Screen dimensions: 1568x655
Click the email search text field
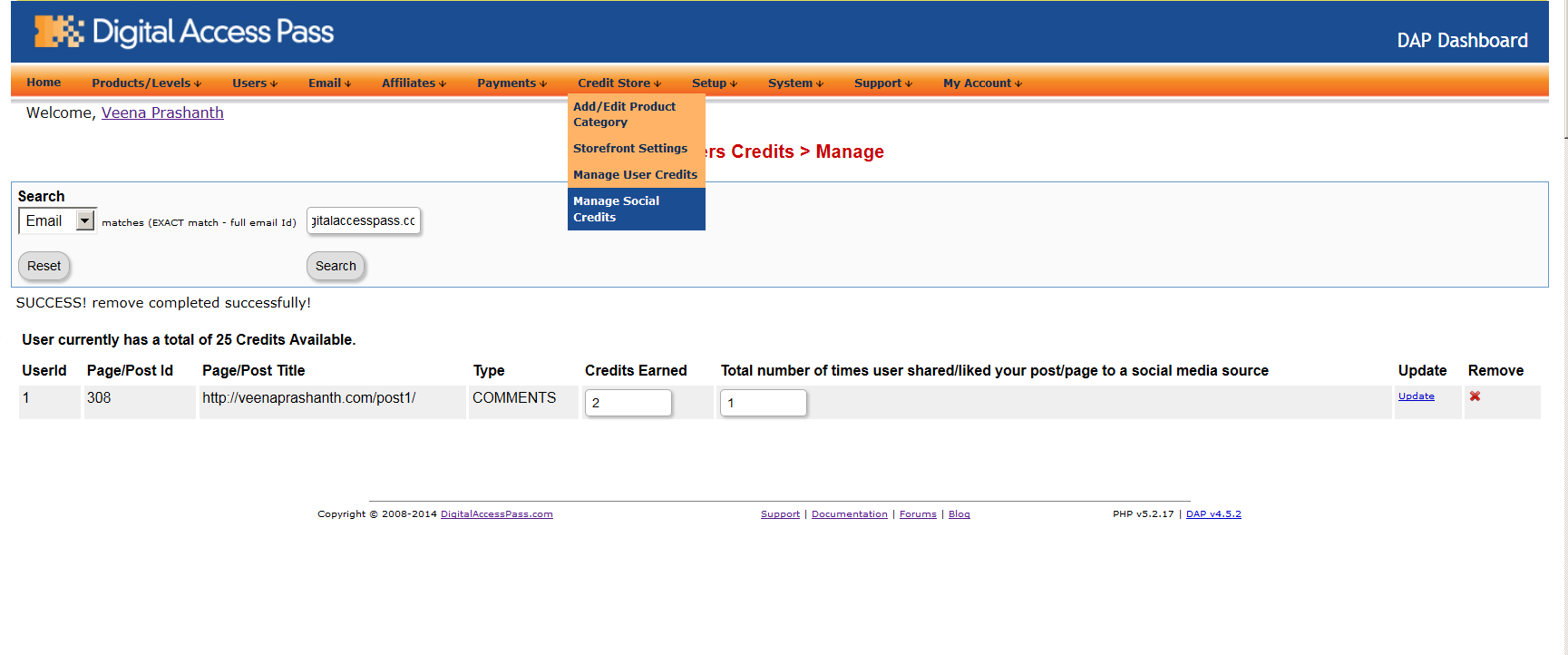coord(364,220)
